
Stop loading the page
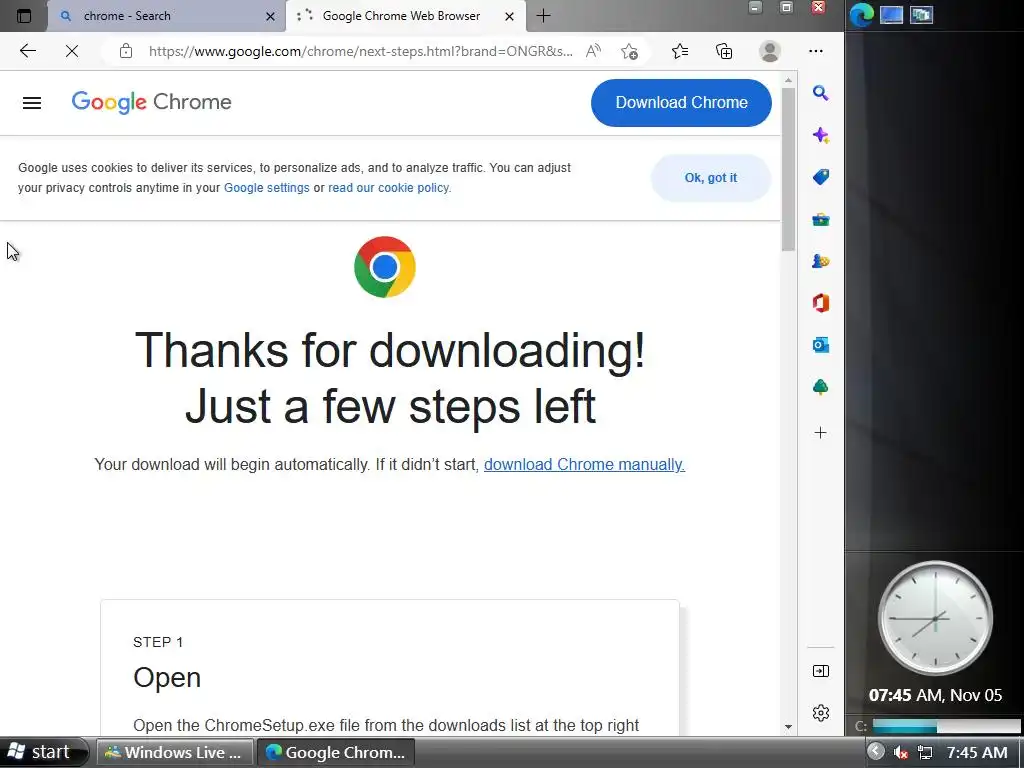click(72, 51)
